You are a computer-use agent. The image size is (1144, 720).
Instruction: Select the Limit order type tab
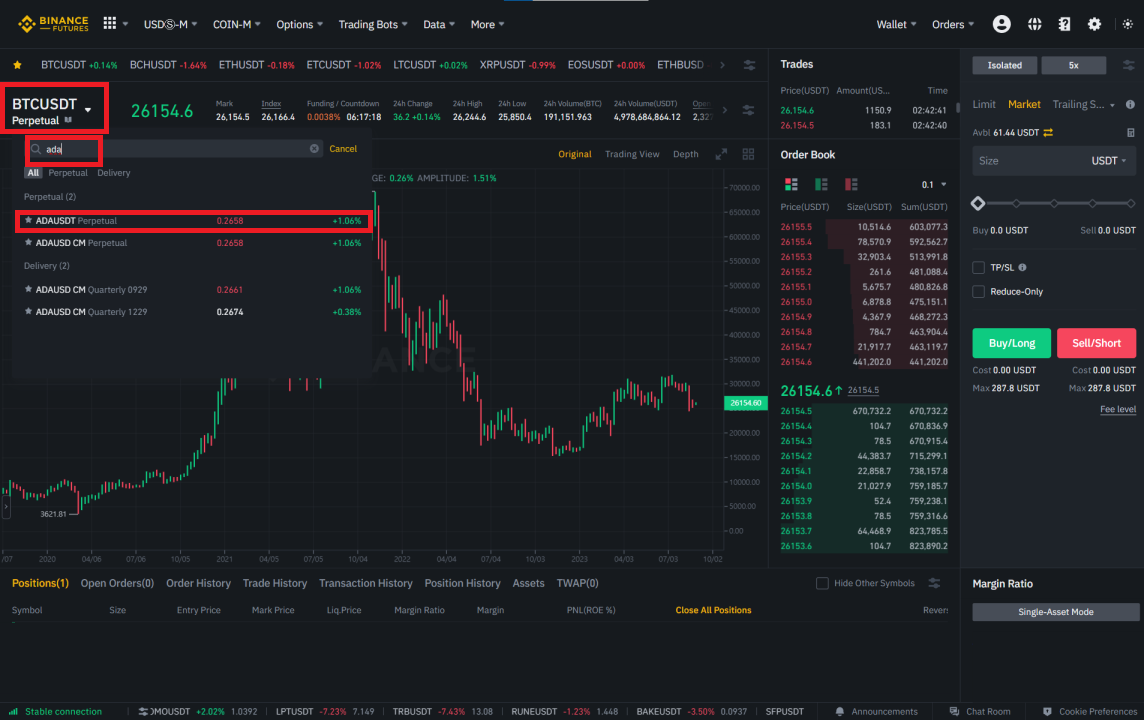point(983,104)
